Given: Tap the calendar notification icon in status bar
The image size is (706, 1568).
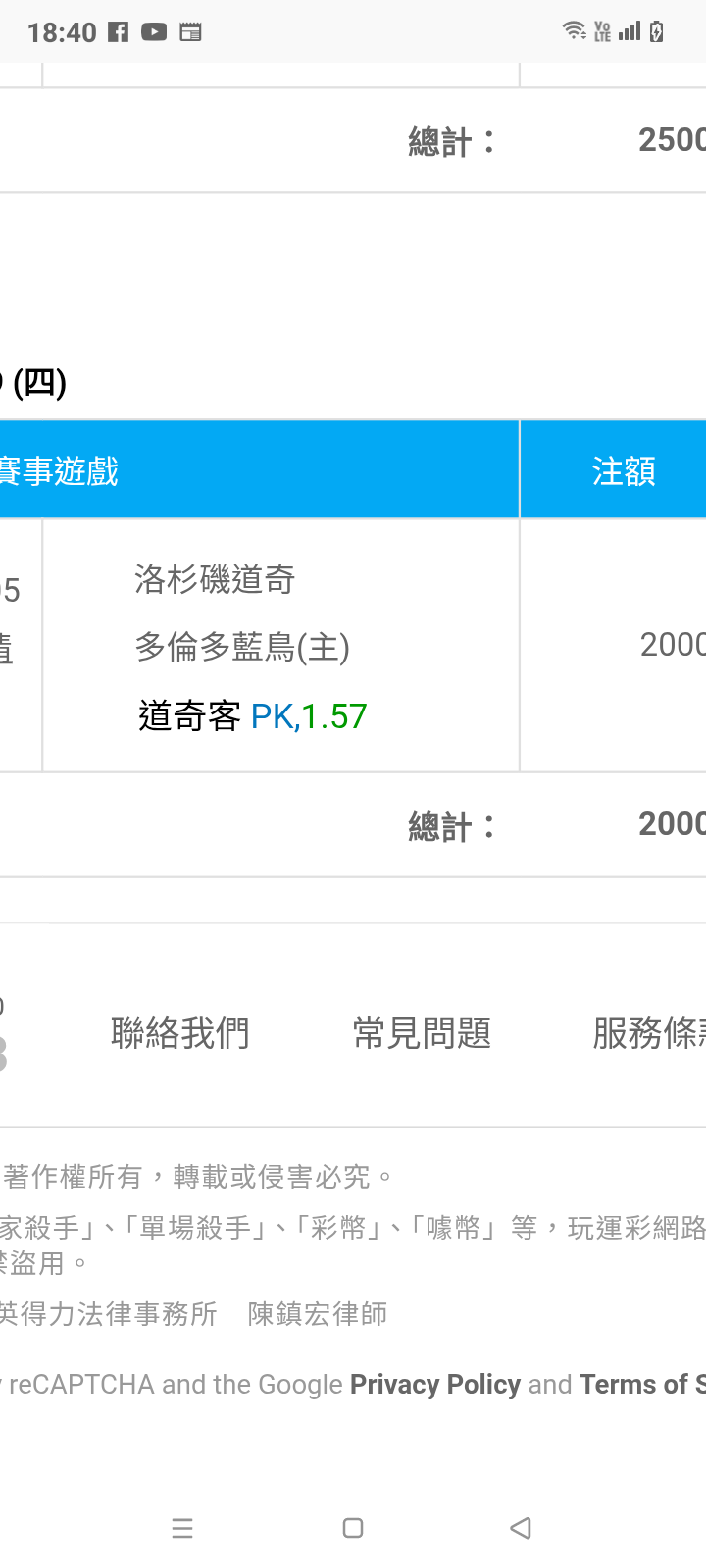Looking at the screenshot, I should 190,32.
